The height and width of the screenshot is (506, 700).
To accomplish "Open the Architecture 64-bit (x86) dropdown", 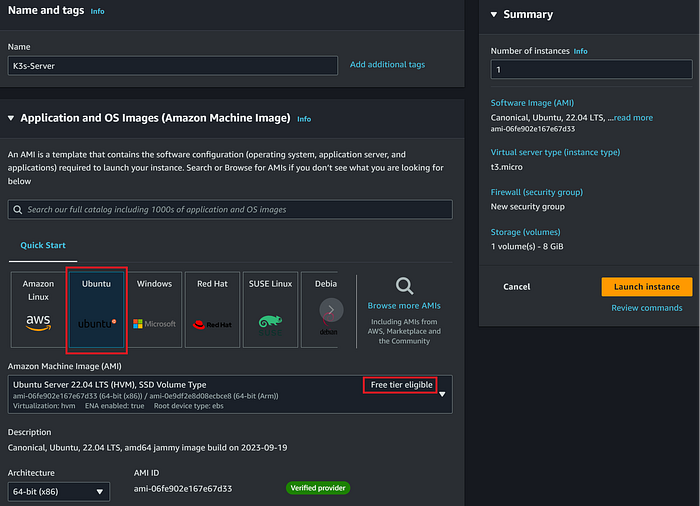I will tap(58, 492).
